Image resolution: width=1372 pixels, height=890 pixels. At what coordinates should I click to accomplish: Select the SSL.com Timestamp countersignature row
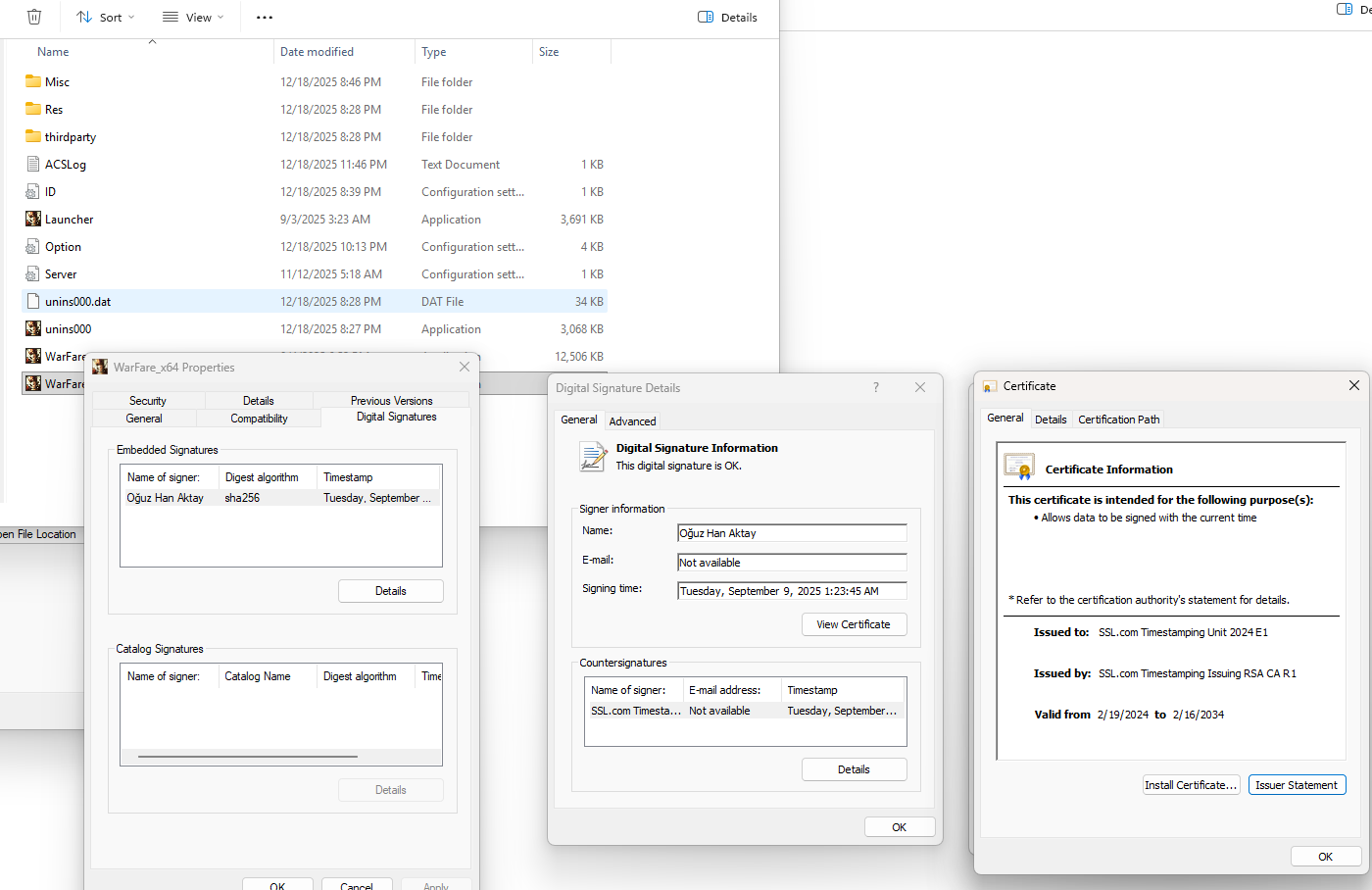(745, 711)
